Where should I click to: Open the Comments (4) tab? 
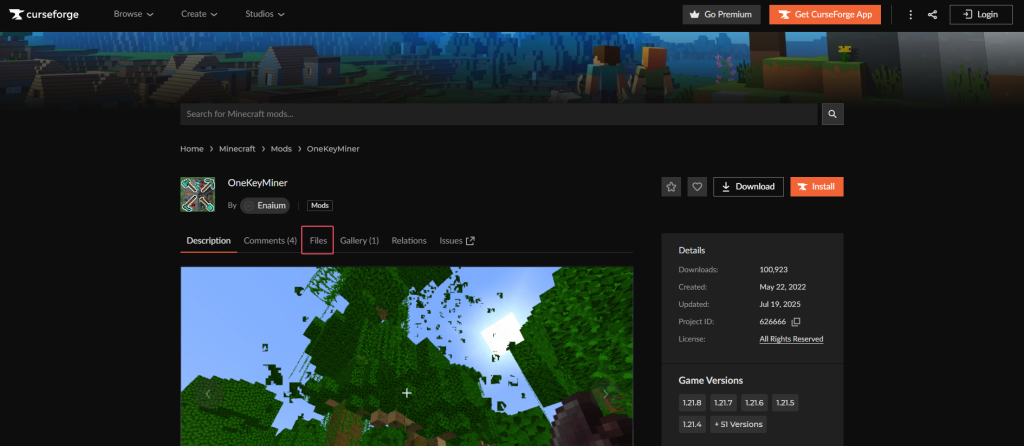coord(270,241)
